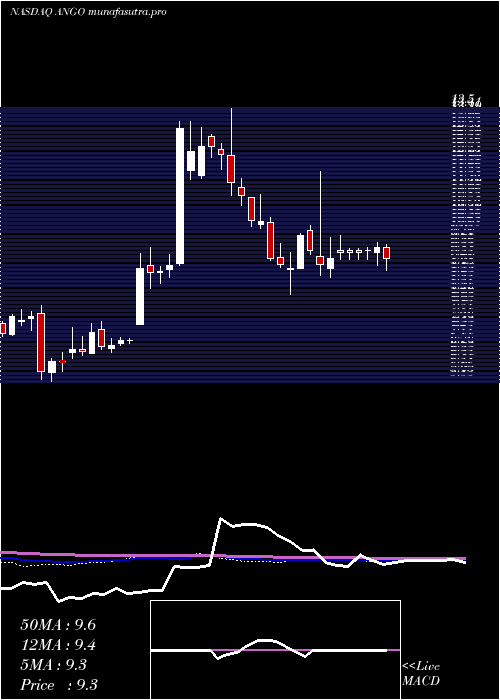Click the 13.5 price axis label
The height and width of the screenshot is (700, 500).
point(467,101)
